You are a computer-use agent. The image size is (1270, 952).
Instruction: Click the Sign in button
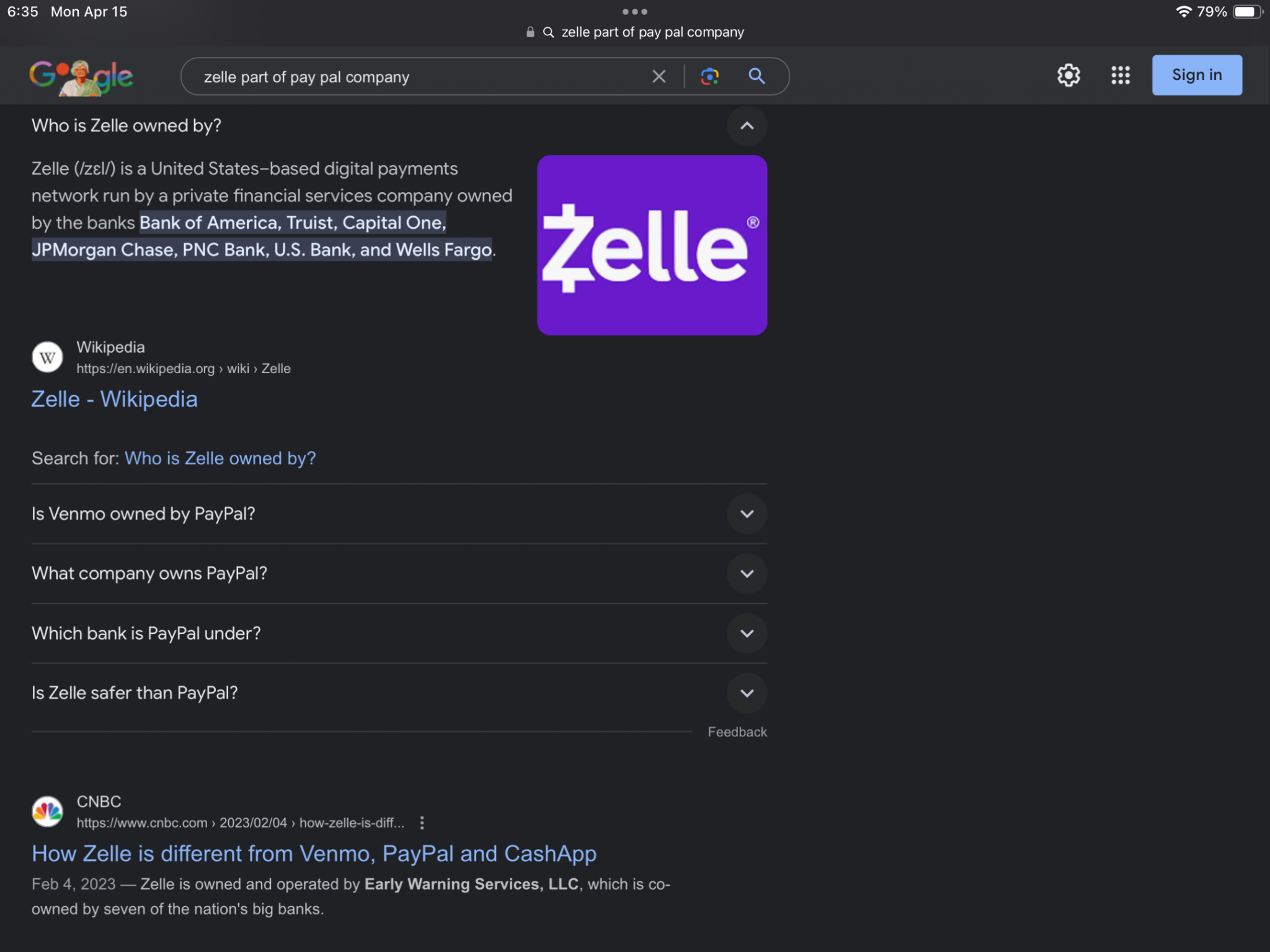click(1197, 75)
